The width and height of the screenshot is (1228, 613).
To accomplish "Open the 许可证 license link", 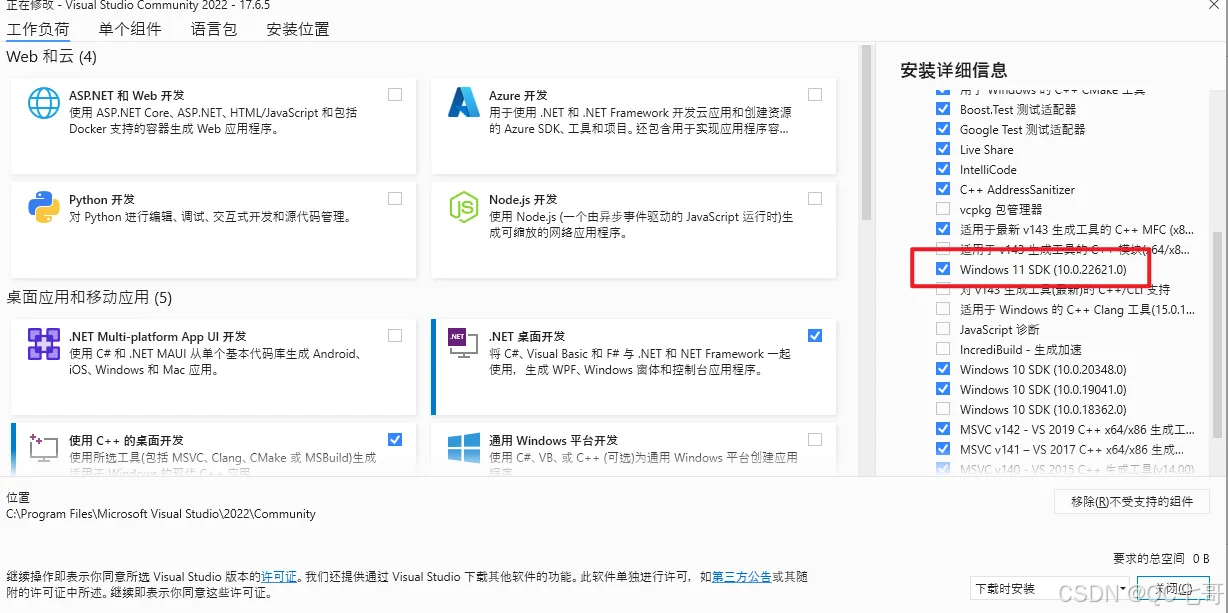I will coord(279,577).
